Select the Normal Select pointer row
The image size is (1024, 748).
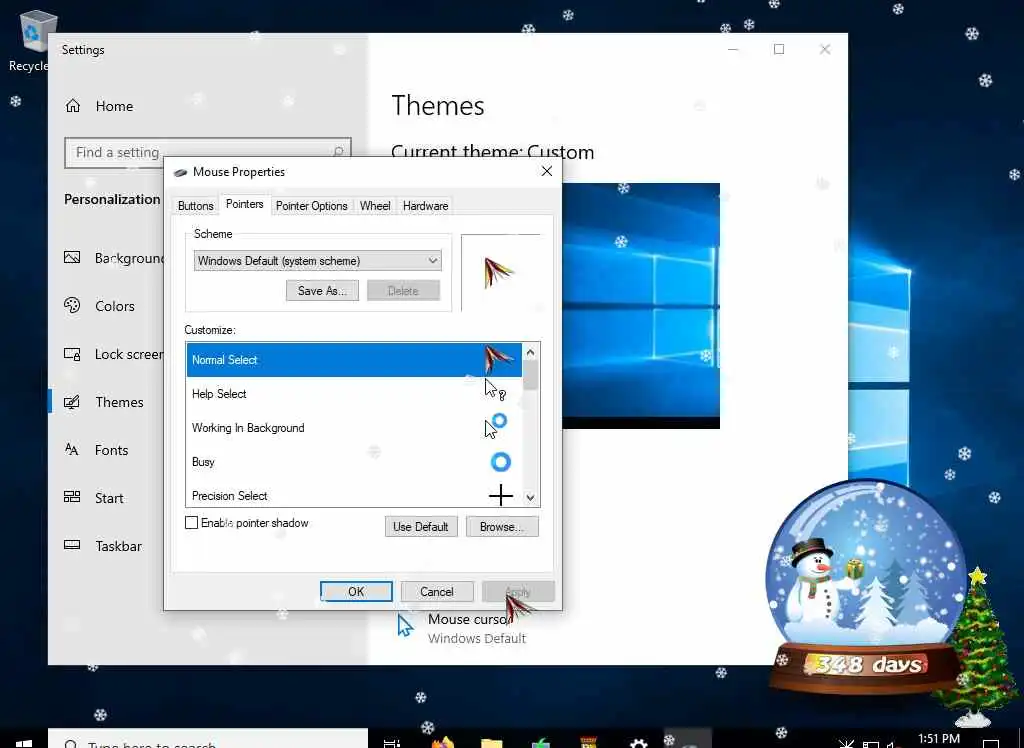354,360
